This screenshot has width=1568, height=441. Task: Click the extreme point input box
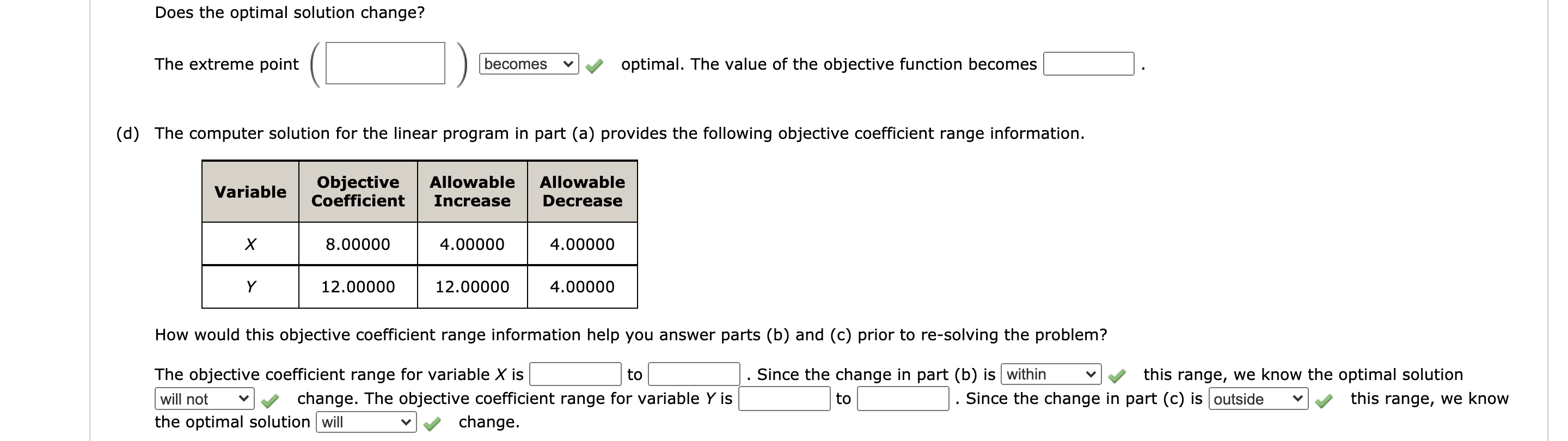[385, 64]
